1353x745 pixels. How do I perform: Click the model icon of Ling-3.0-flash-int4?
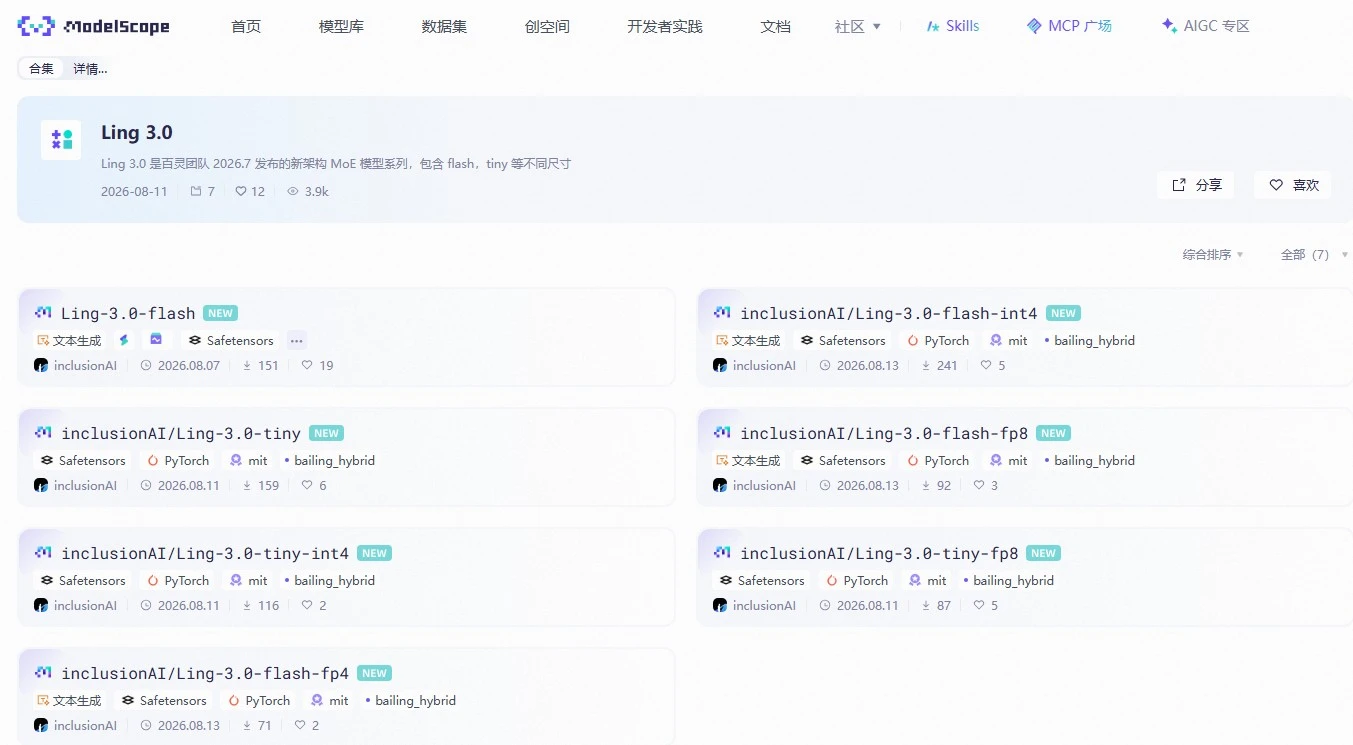pyautogui.click(x=722, y=313)
